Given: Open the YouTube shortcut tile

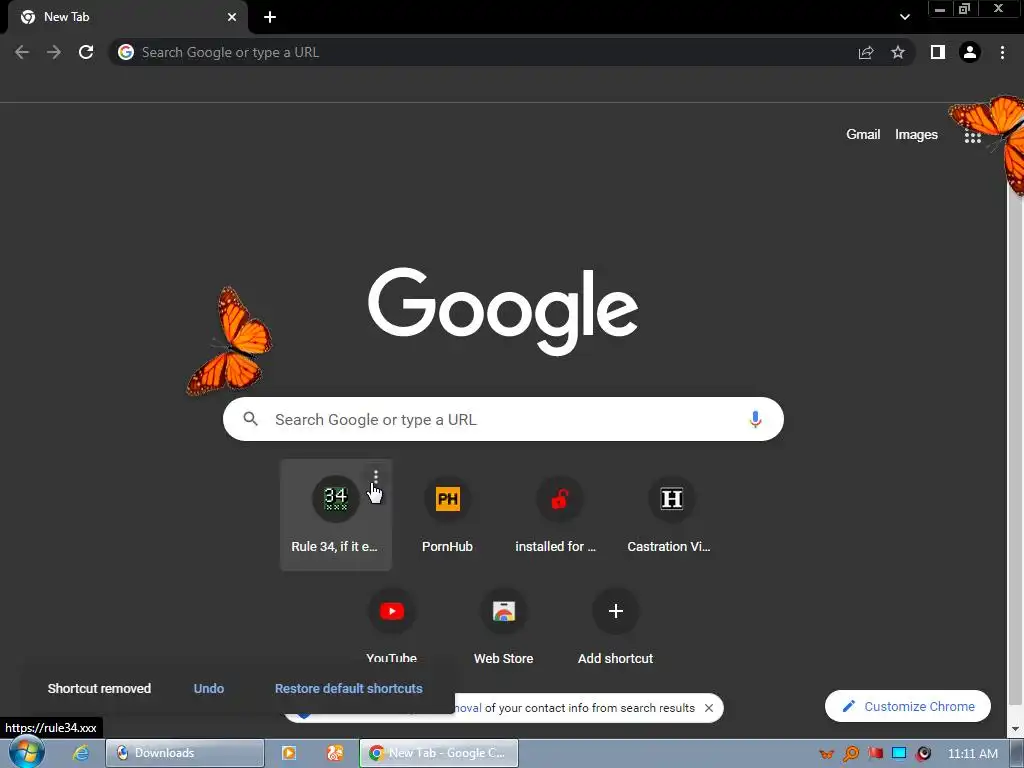Looking at the screenshot, I should [391, 628].
